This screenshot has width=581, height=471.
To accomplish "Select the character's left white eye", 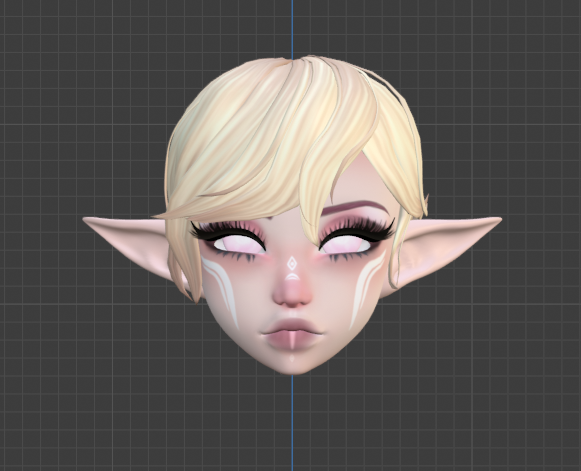I will (239, 245).
